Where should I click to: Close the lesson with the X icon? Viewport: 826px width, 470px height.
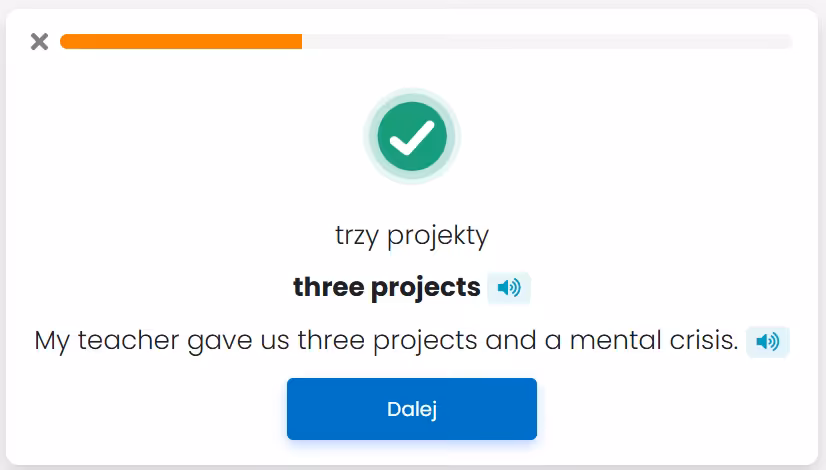click(x=39, y=41)
